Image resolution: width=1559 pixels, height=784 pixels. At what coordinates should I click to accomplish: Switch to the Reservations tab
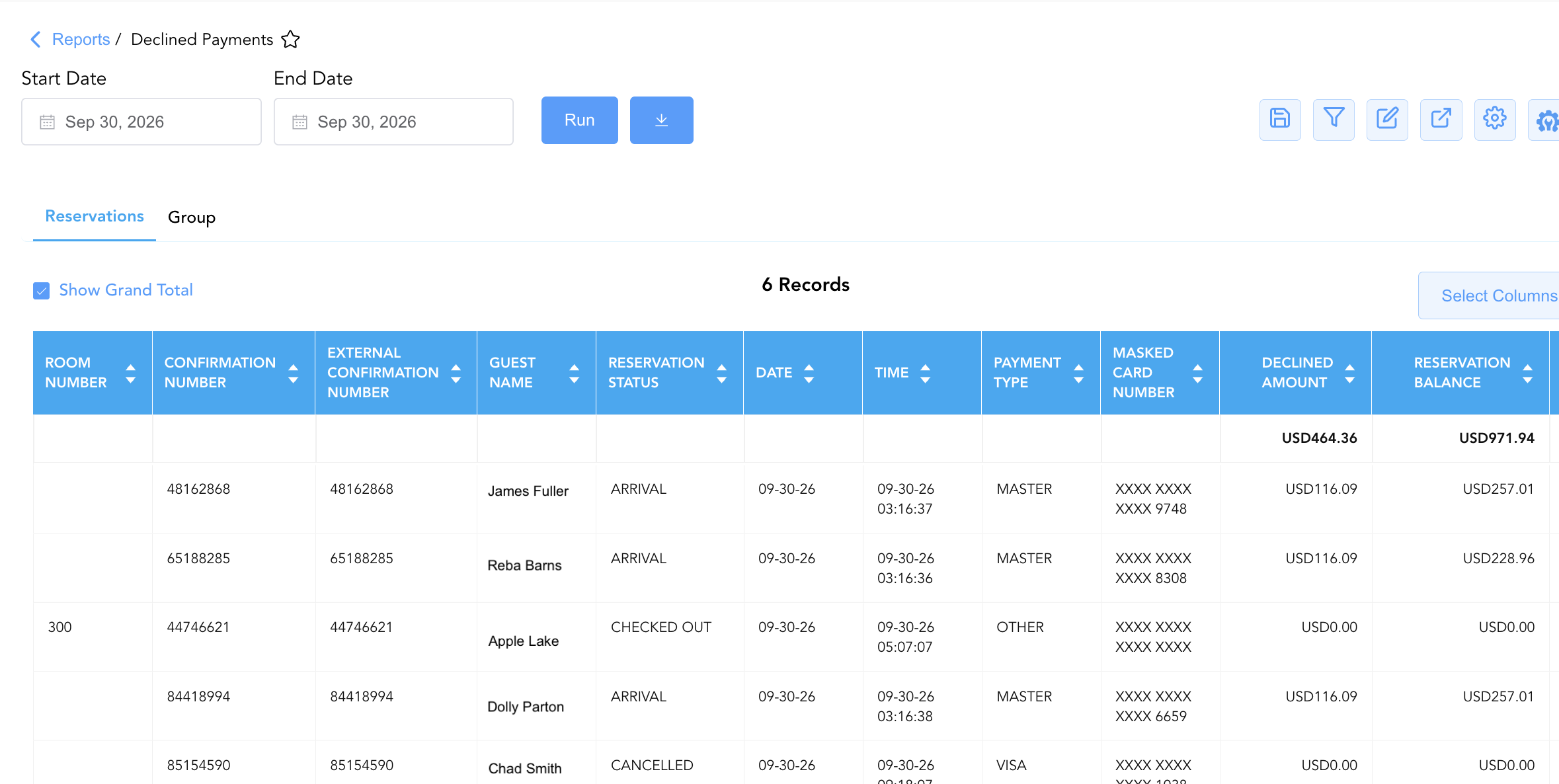click(95, 216)
